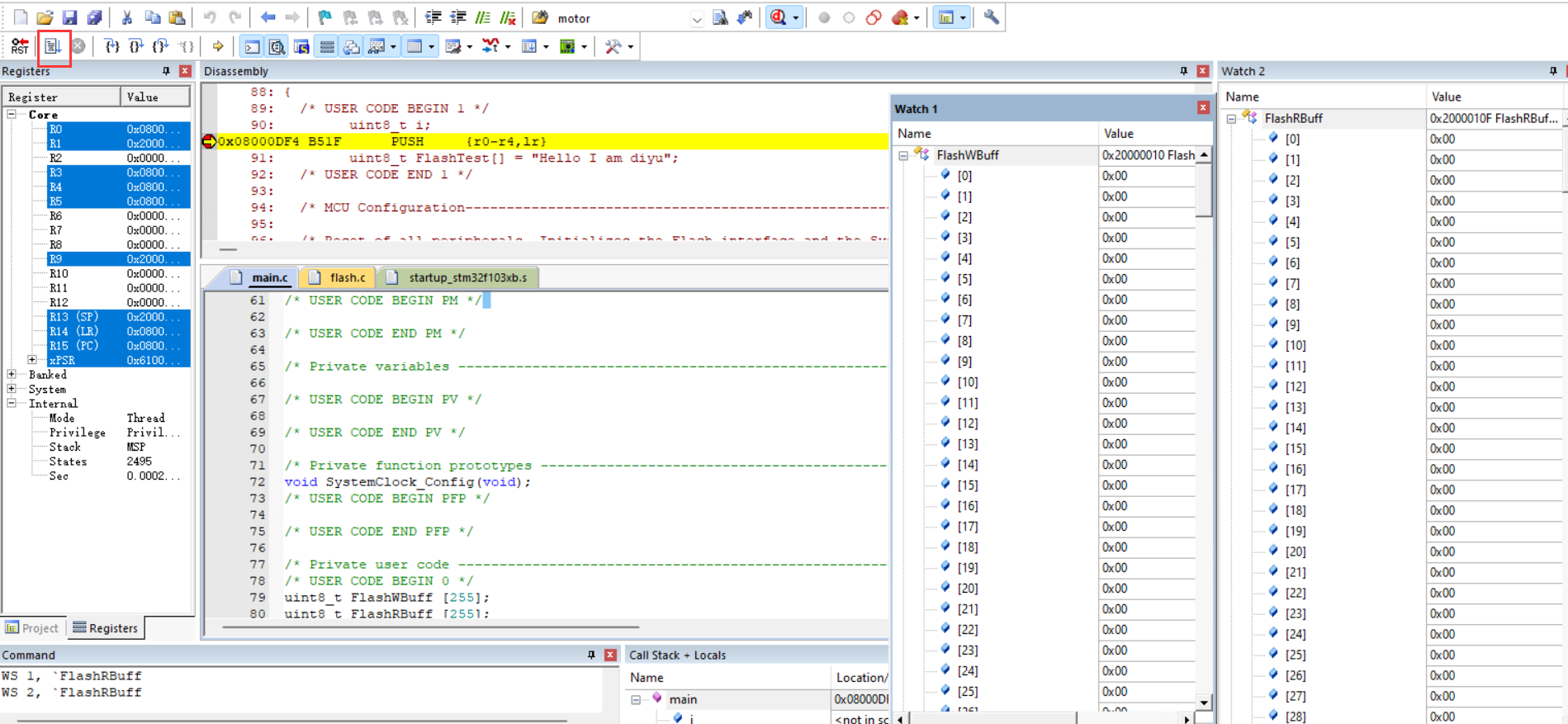1568x724 pixels.
Task: Collapse FlashRBuff in Watch 2
Action: pos(1231,119)
